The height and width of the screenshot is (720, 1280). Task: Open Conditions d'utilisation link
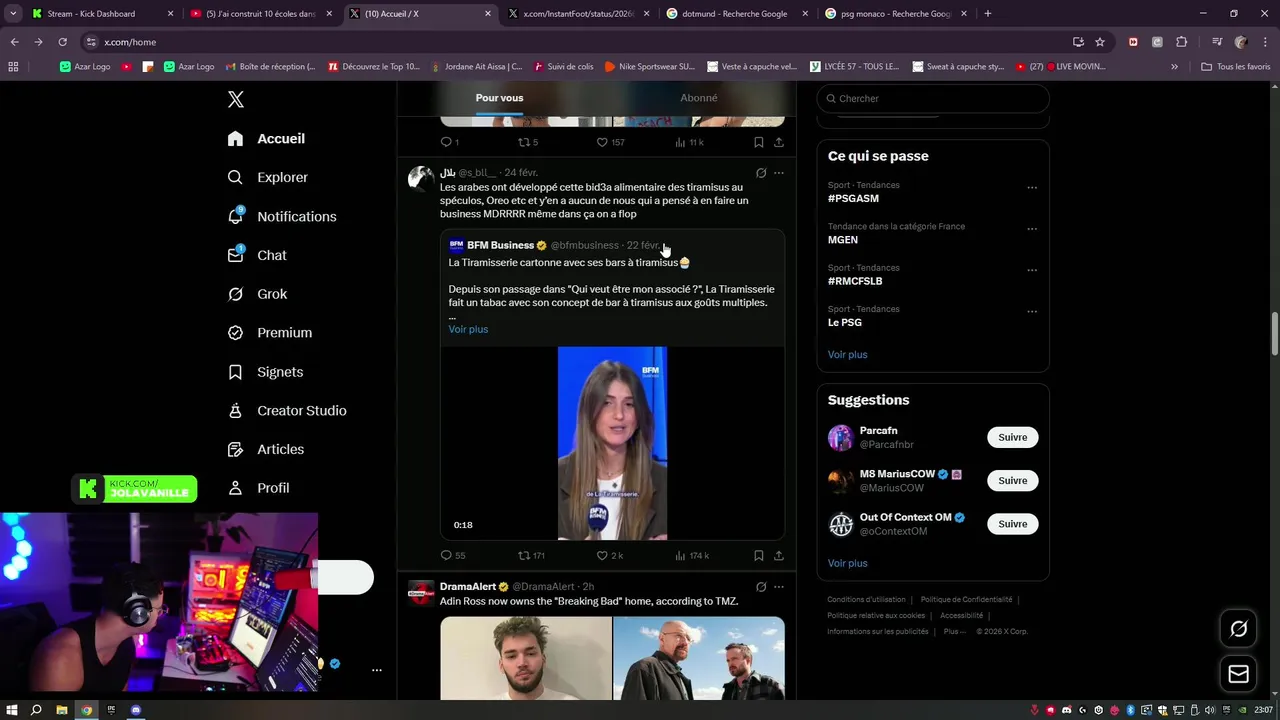coord(866,600)
